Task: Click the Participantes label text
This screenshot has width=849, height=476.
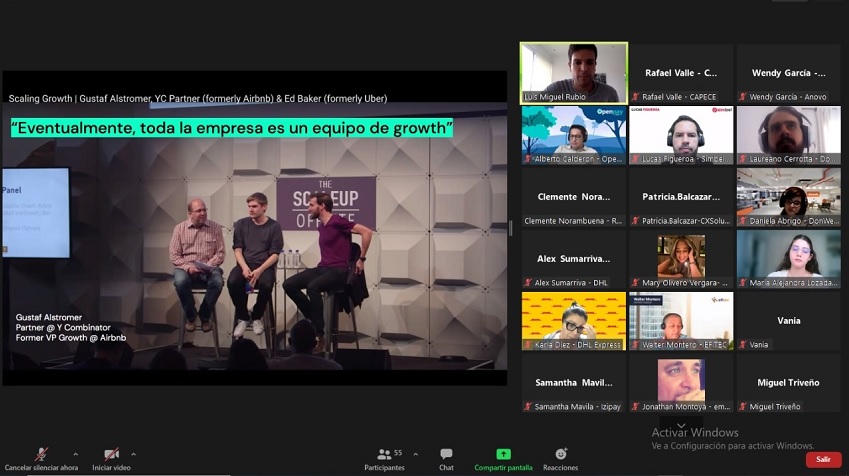Action: pos(384,468)
